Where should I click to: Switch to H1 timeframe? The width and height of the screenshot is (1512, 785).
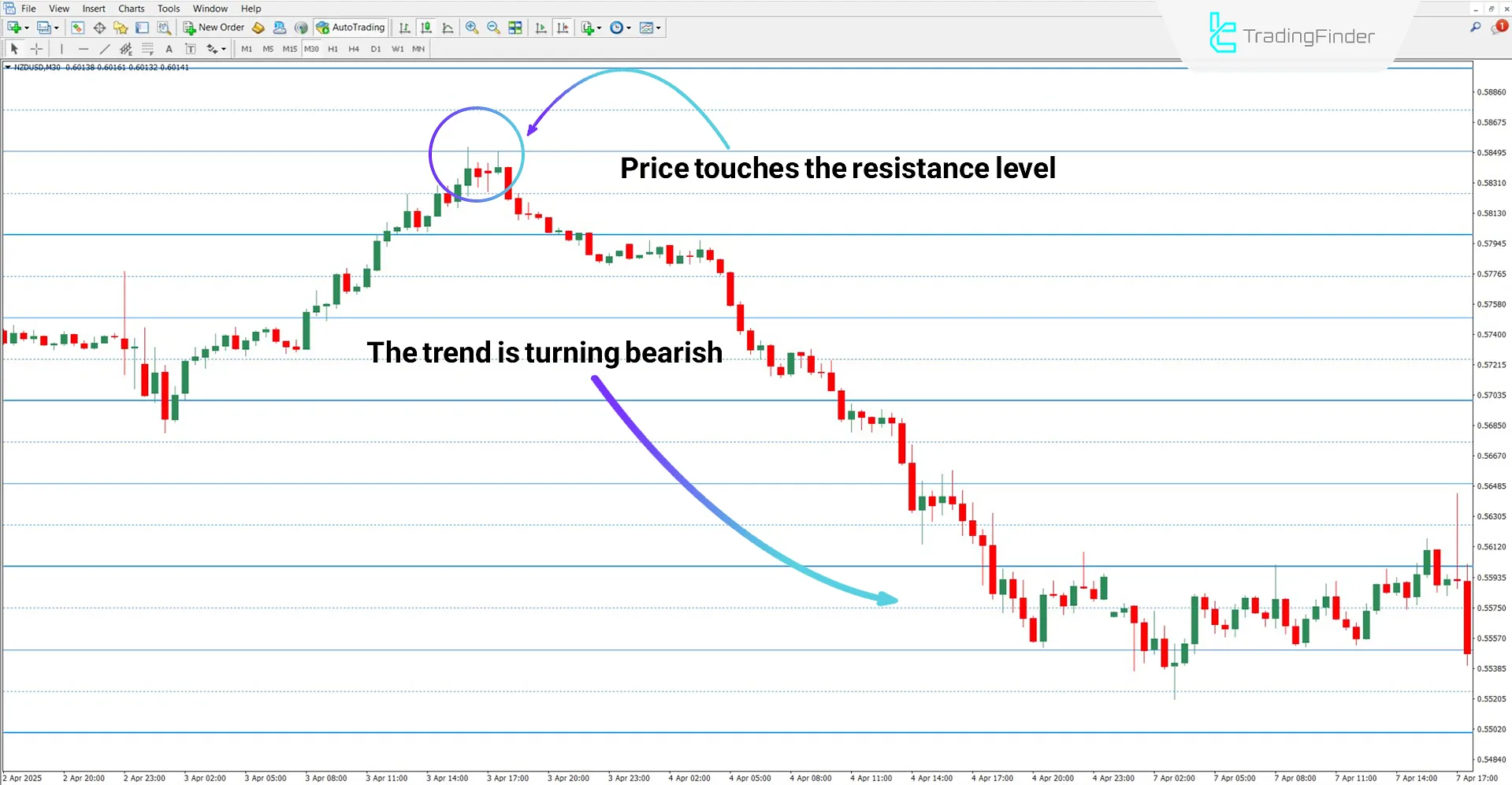(332, 49)
